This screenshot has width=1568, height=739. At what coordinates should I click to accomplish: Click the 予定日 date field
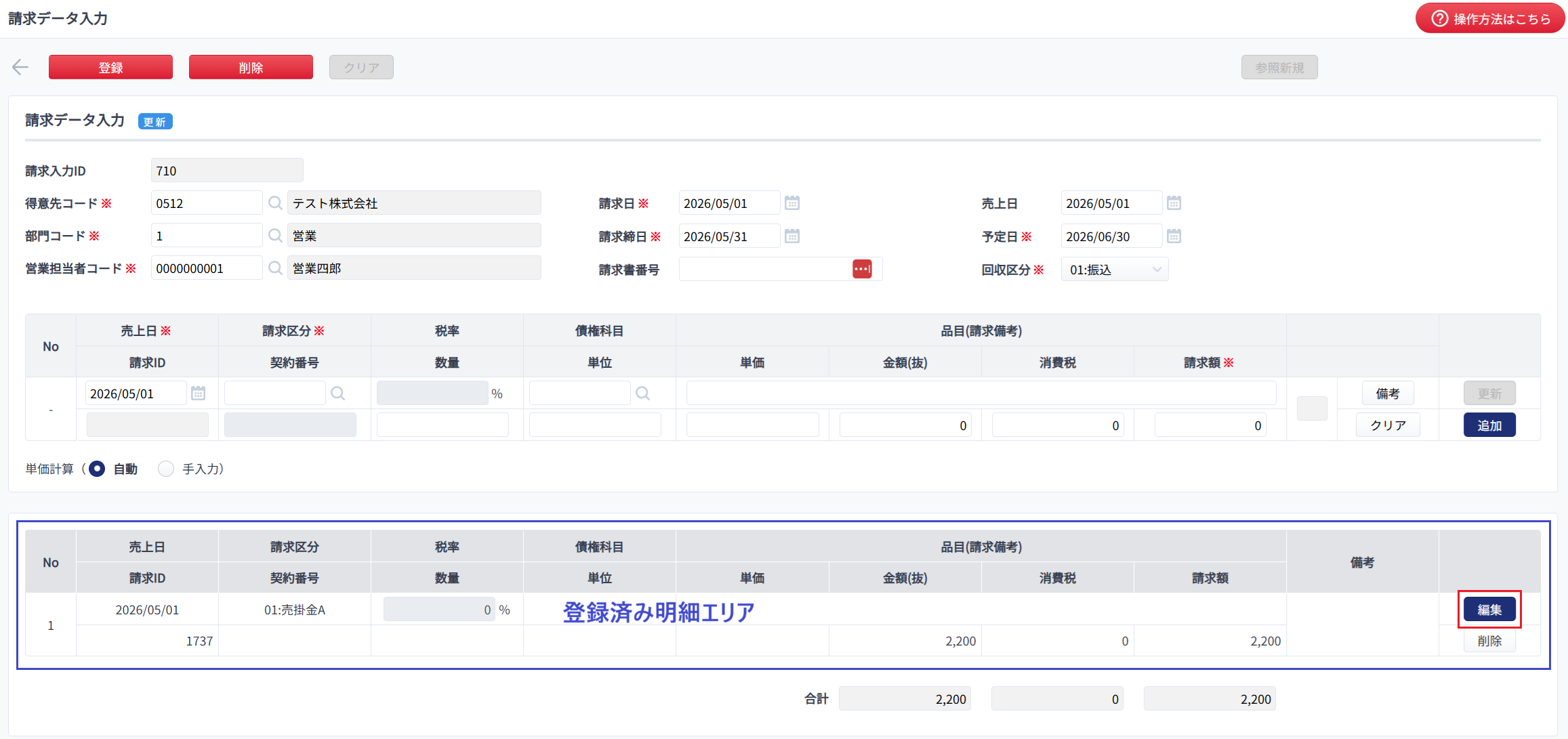pyautogui.click(x=1111, y=236)
